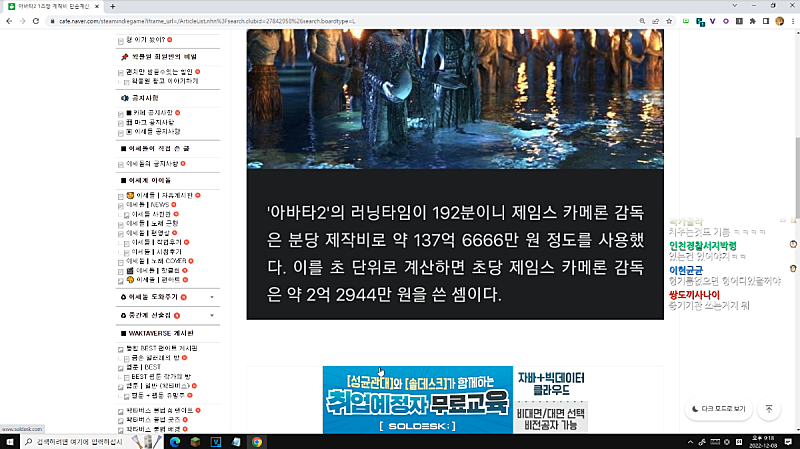Image resolution: width=800 pixels, height=449 pixels.
Task: Open the Windows Start menu
Action: tap(10, 442)
